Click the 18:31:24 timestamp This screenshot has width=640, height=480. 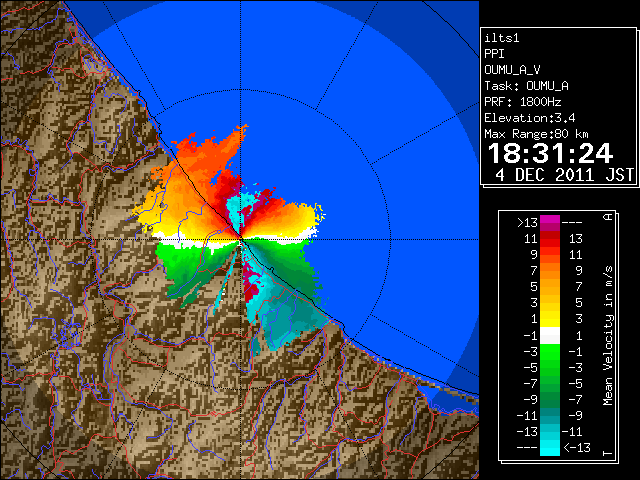click(550, 153)
